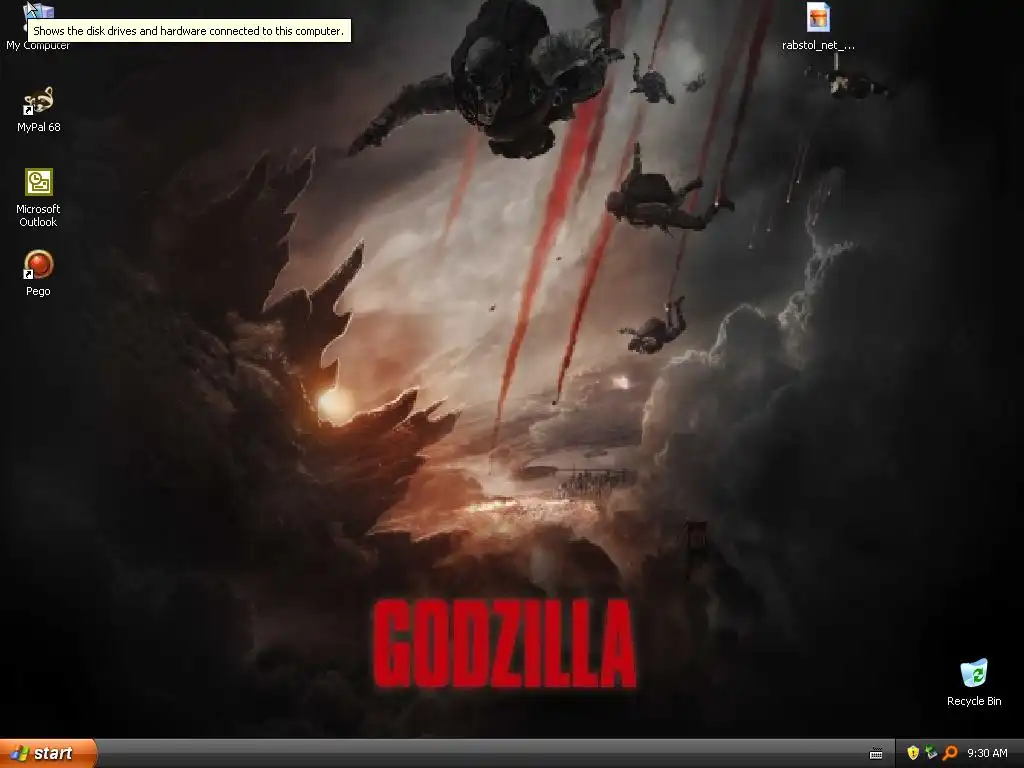
Task: Click the 'Microsoft Outlook' icon label
Action: click(39, 216)
